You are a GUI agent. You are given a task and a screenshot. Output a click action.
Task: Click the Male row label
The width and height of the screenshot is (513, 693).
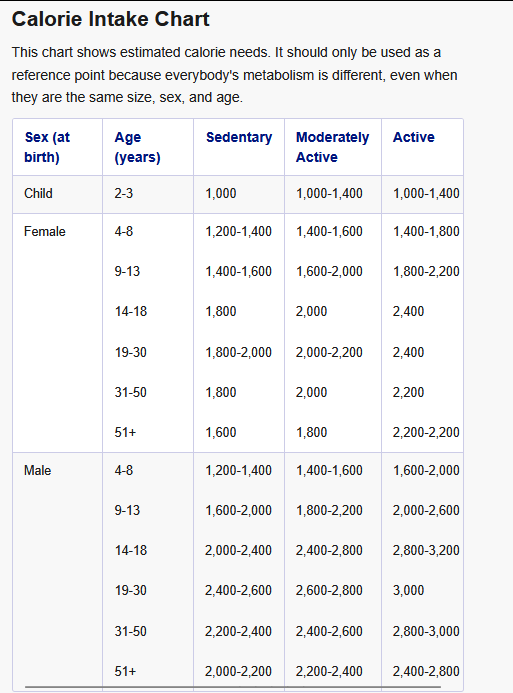point(38,470)
